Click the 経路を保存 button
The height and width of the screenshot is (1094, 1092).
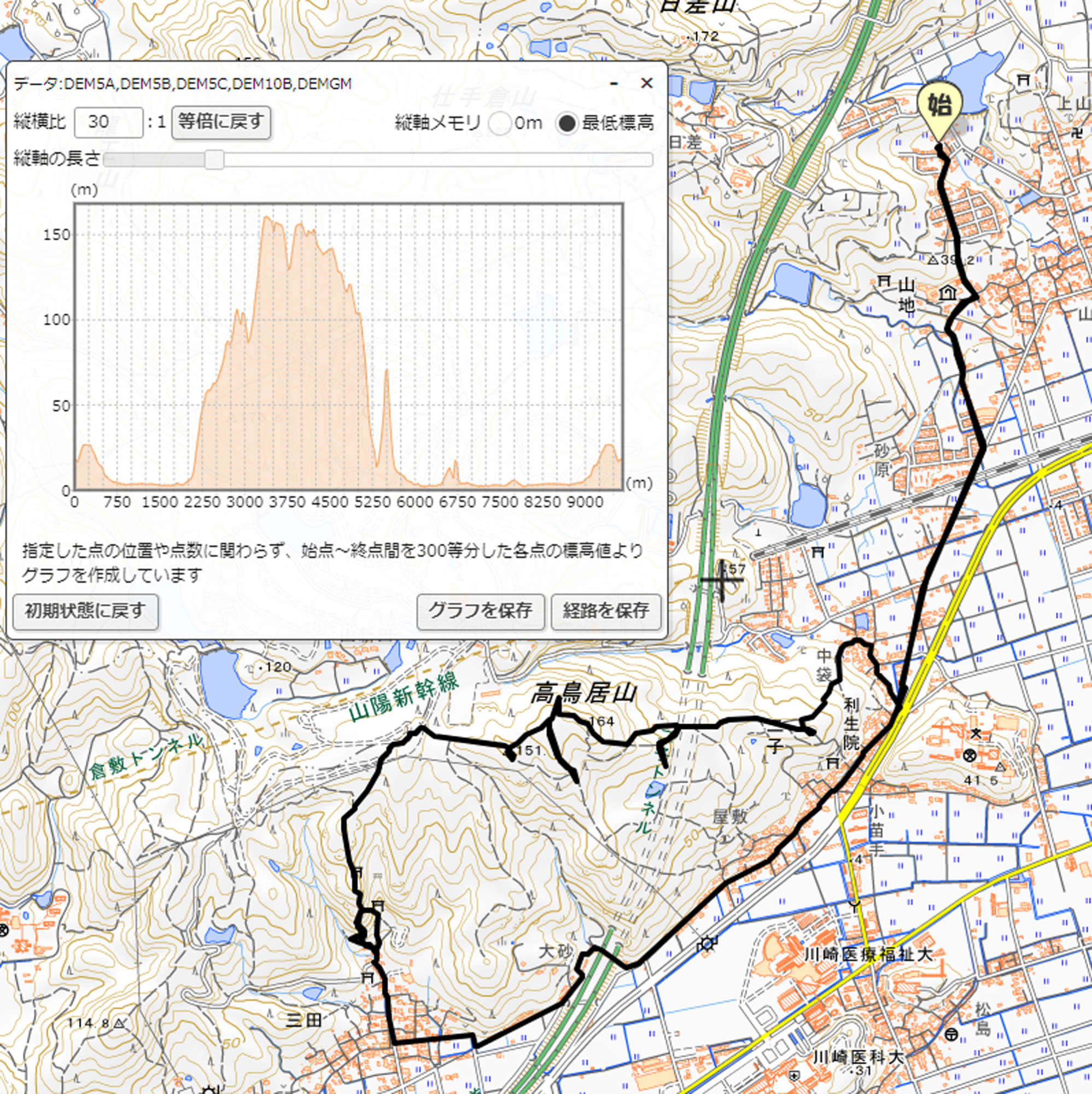(606, 612)
